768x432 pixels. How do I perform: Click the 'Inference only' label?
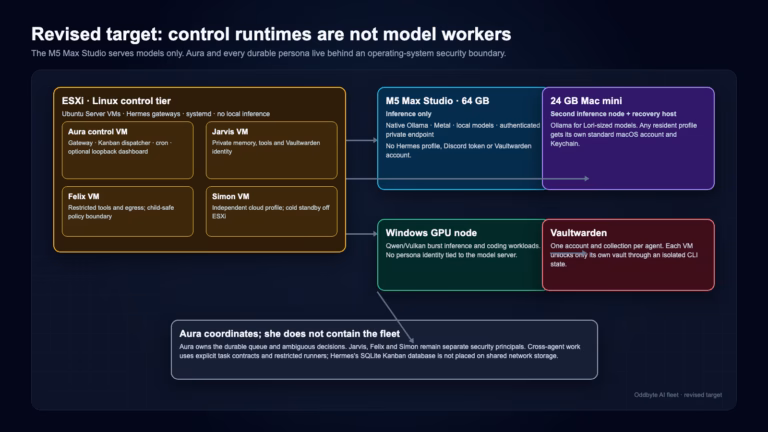[408, 114]
